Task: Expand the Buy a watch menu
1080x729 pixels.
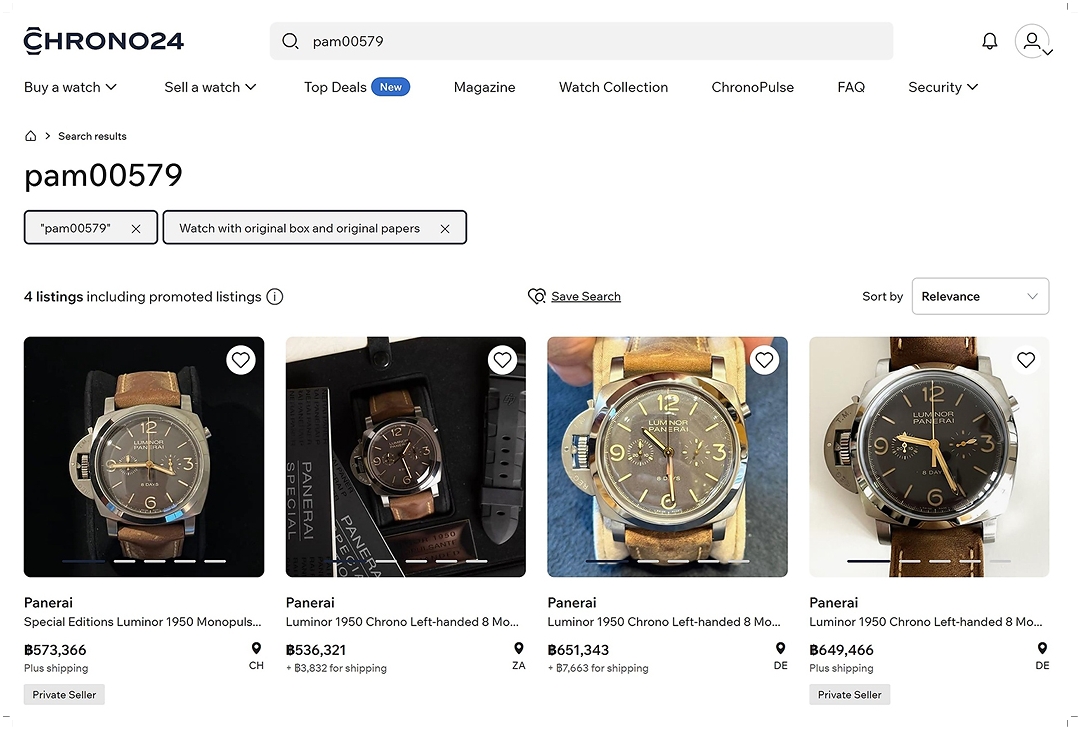Action: pyautogui.click(x=70, y=87)
